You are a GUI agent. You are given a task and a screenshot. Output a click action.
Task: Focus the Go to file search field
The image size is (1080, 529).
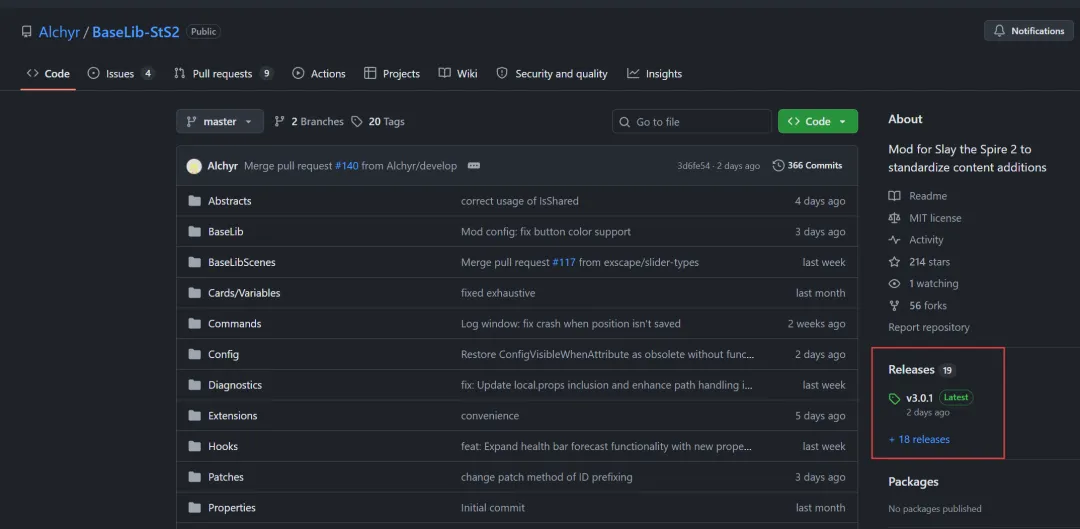coord(692,121)
